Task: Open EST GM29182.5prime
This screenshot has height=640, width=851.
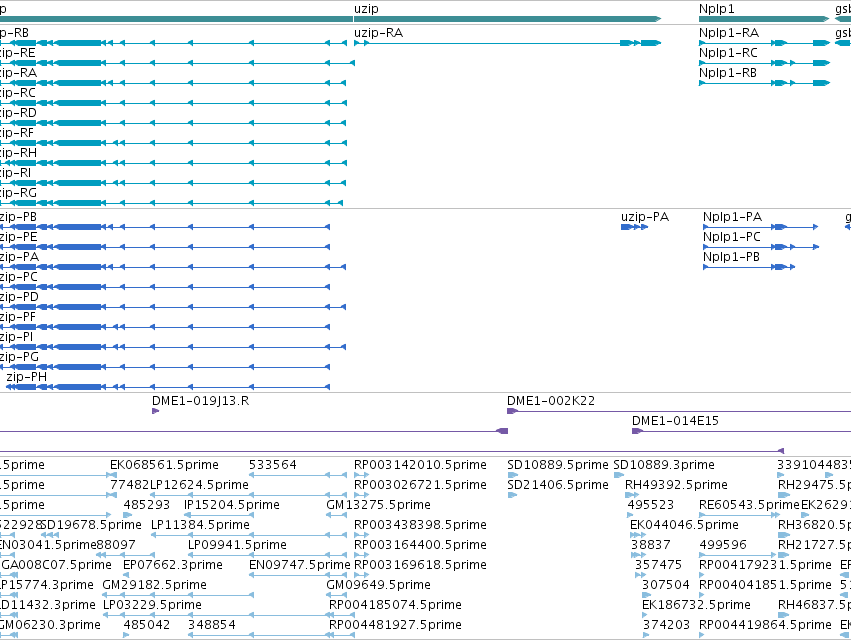Action: (x=155, y=585)
